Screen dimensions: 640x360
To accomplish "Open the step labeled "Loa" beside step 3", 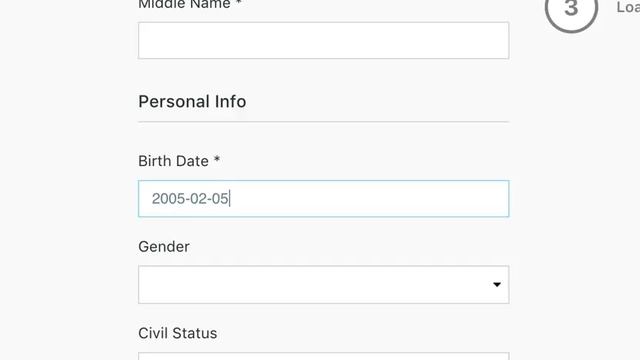I will [x=628, y=7].
